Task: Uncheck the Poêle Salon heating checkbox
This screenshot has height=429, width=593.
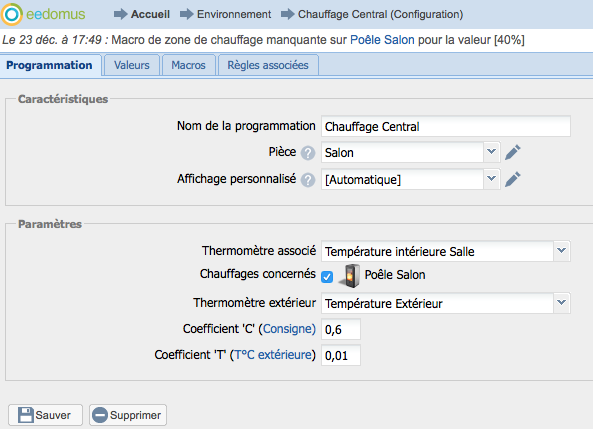Action: tap(327, 277)
